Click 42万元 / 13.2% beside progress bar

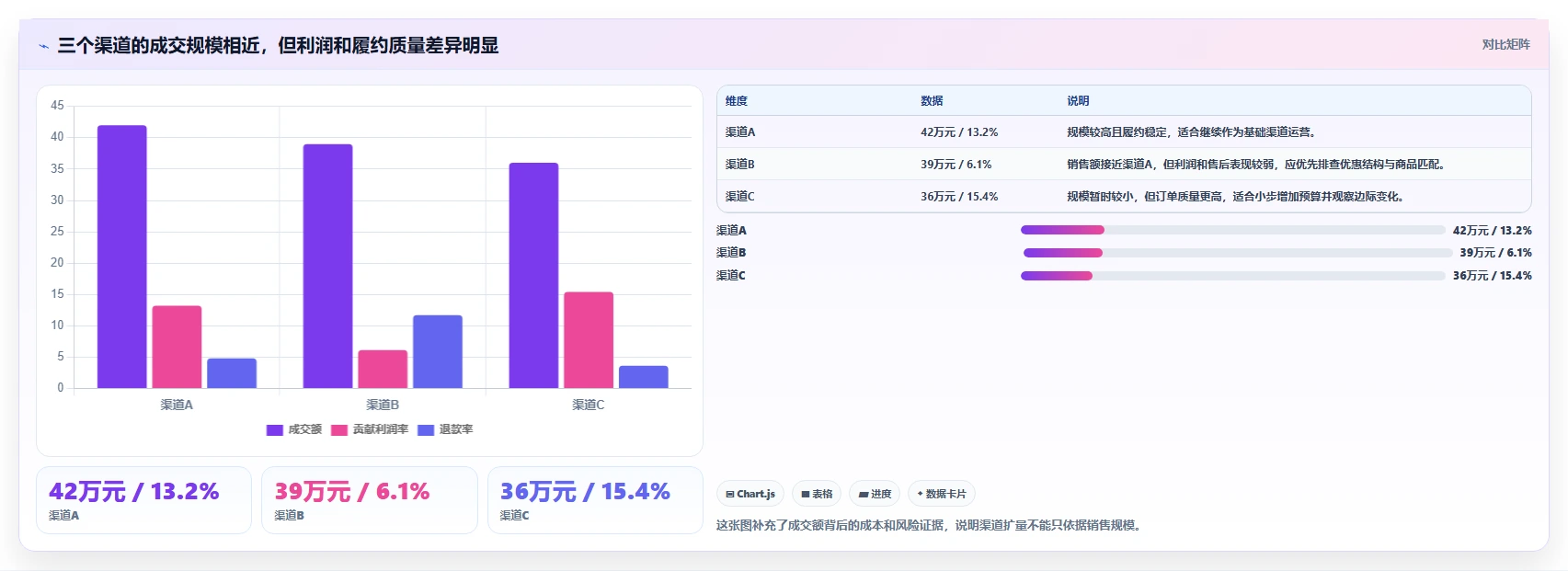[1493, 231]
